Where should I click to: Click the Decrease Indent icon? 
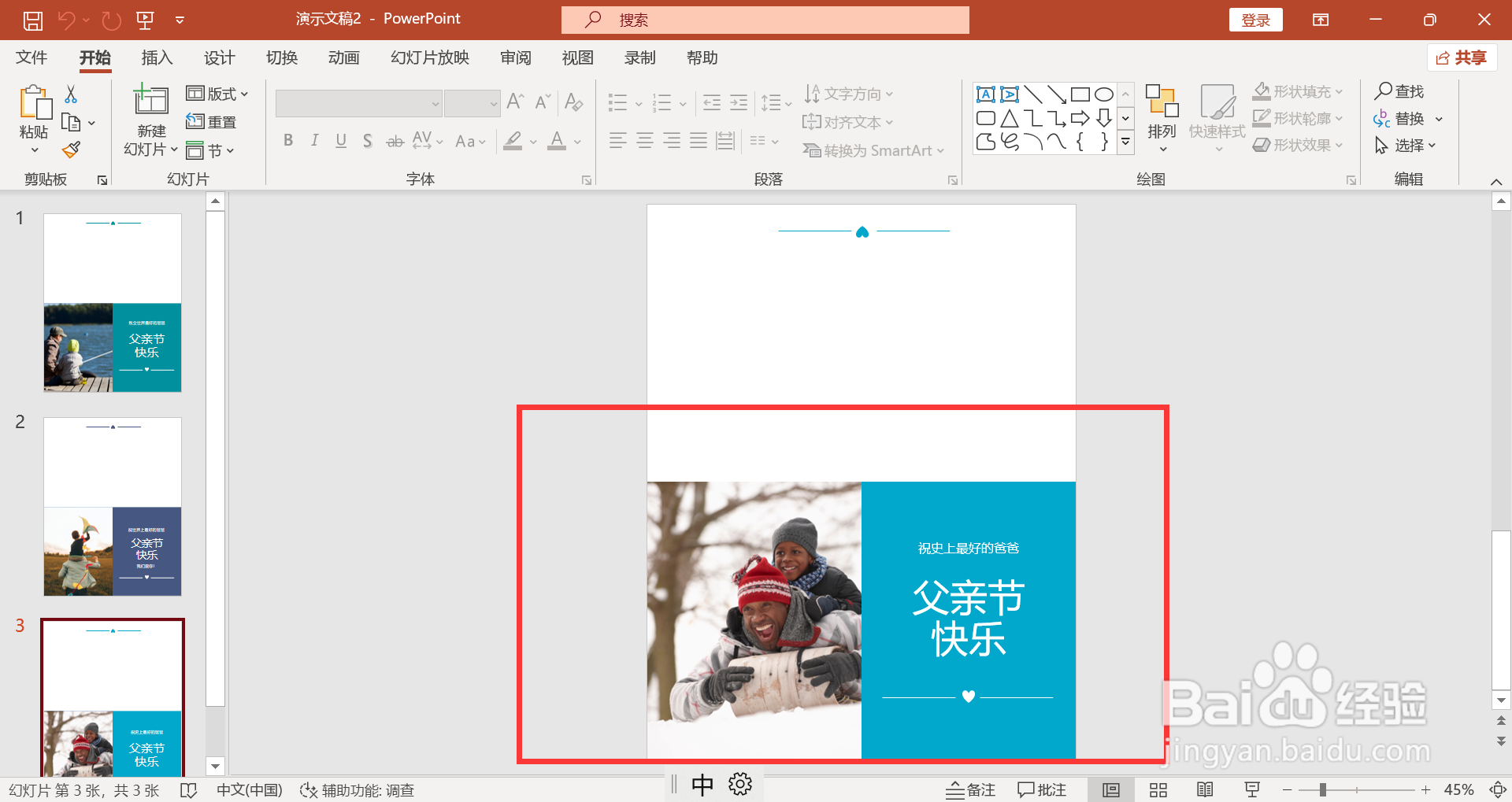point(711,102)
